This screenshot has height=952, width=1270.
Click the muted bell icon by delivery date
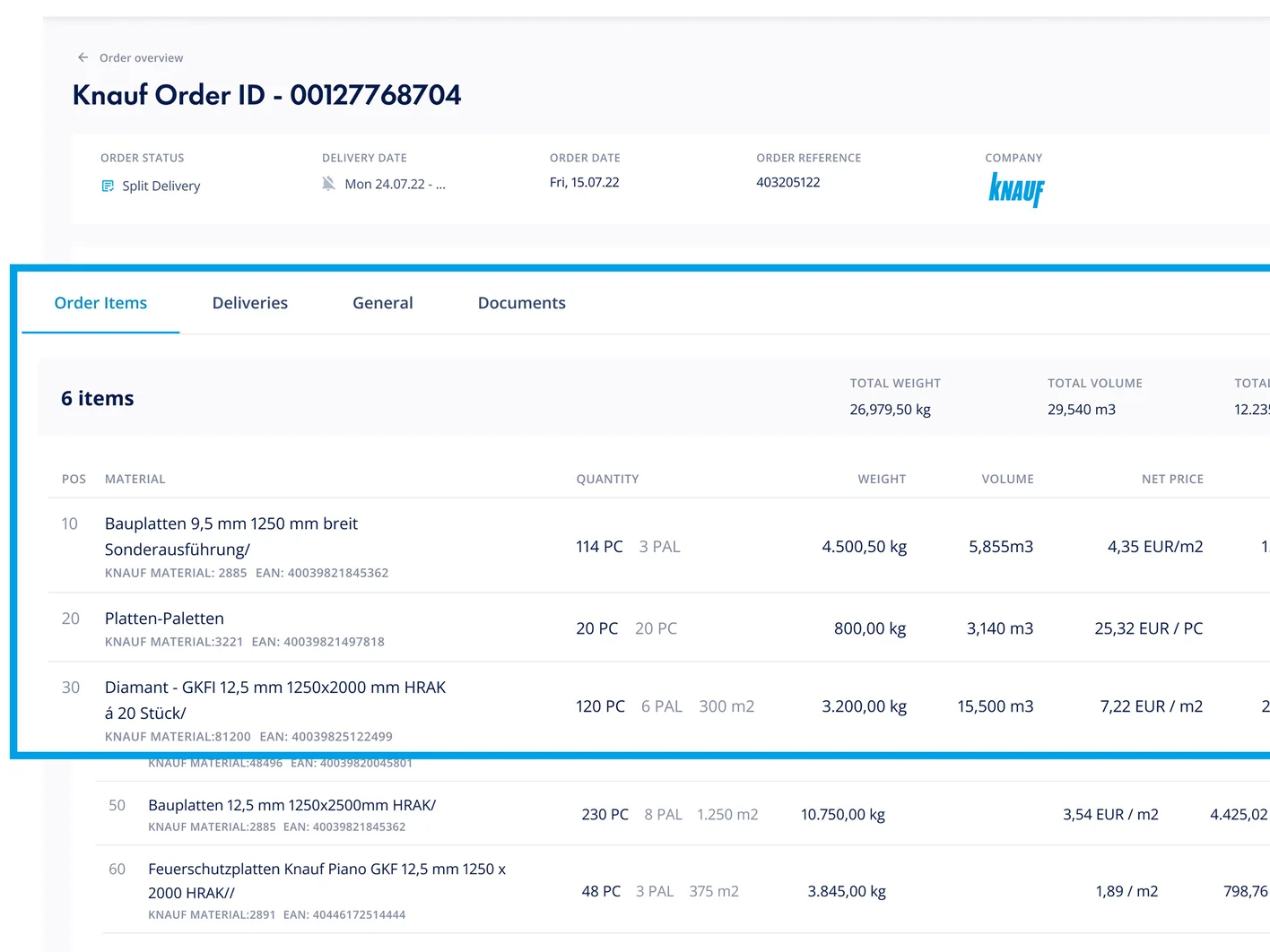pos(328,183)
